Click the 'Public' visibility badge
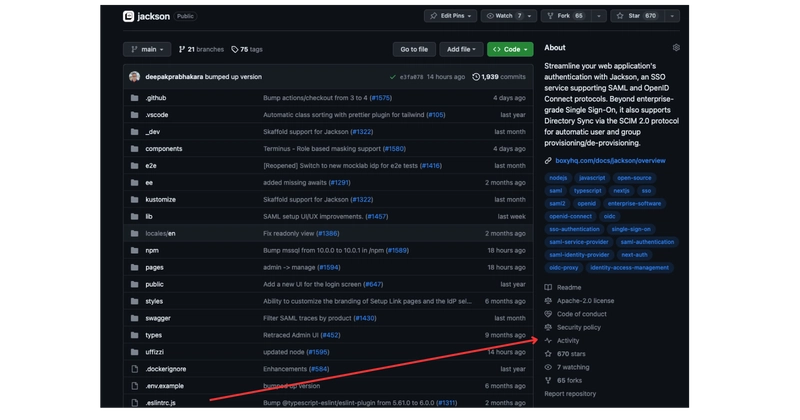 coord(185,16)
